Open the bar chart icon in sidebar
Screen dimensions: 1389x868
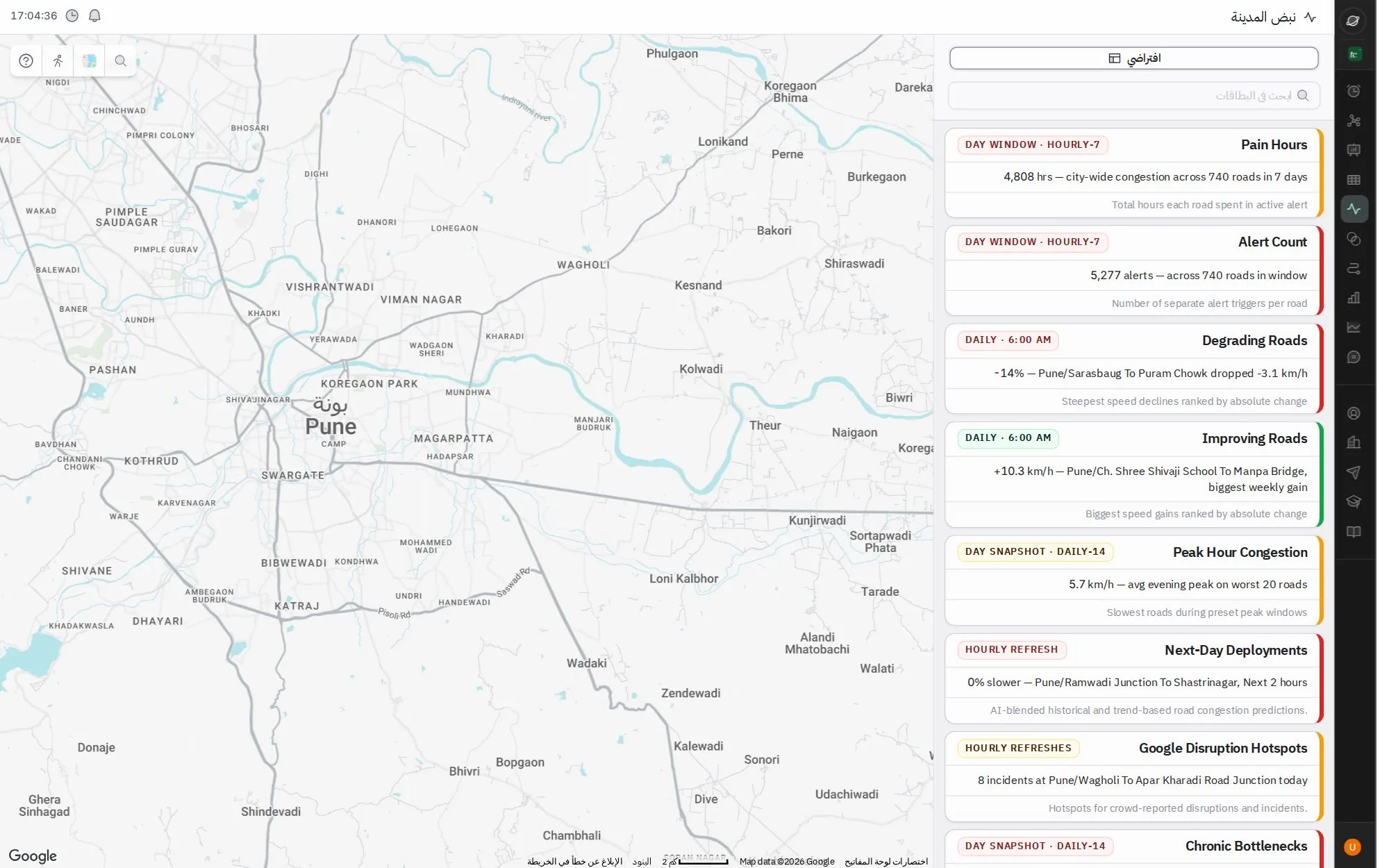1354,298
